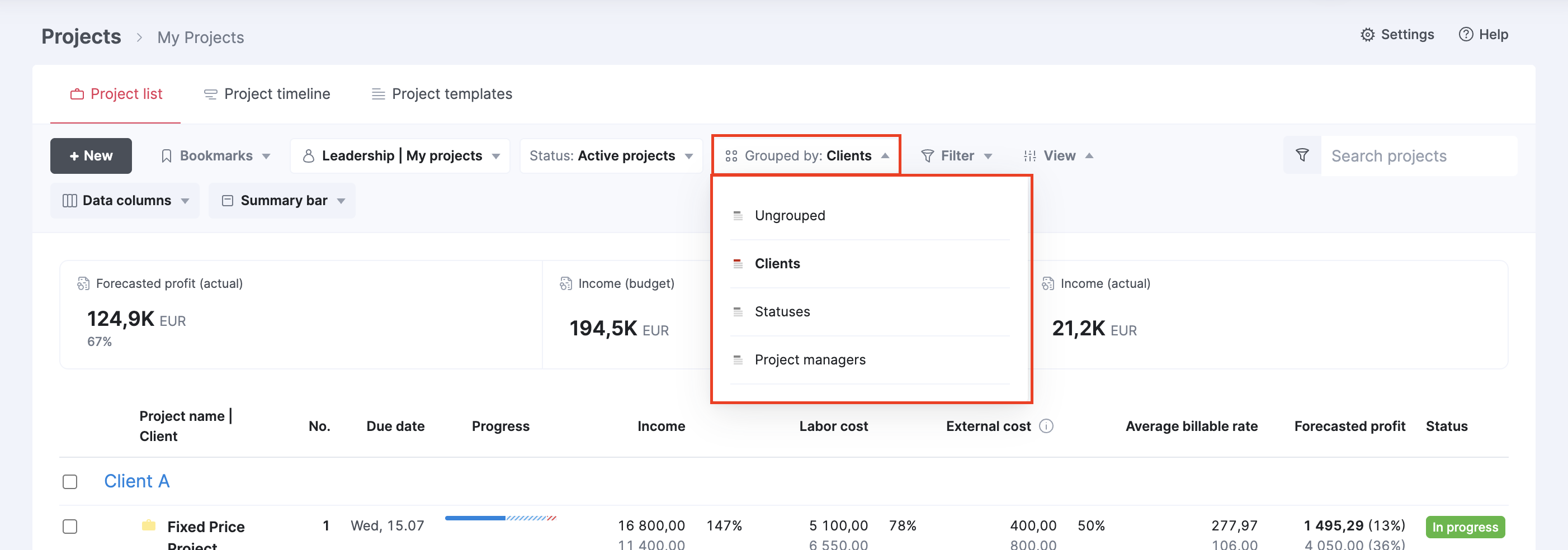Screen dimensions: 1568x550
Task: Expand the Status: Active projects dropdown
Action: [x=611, y=156]
